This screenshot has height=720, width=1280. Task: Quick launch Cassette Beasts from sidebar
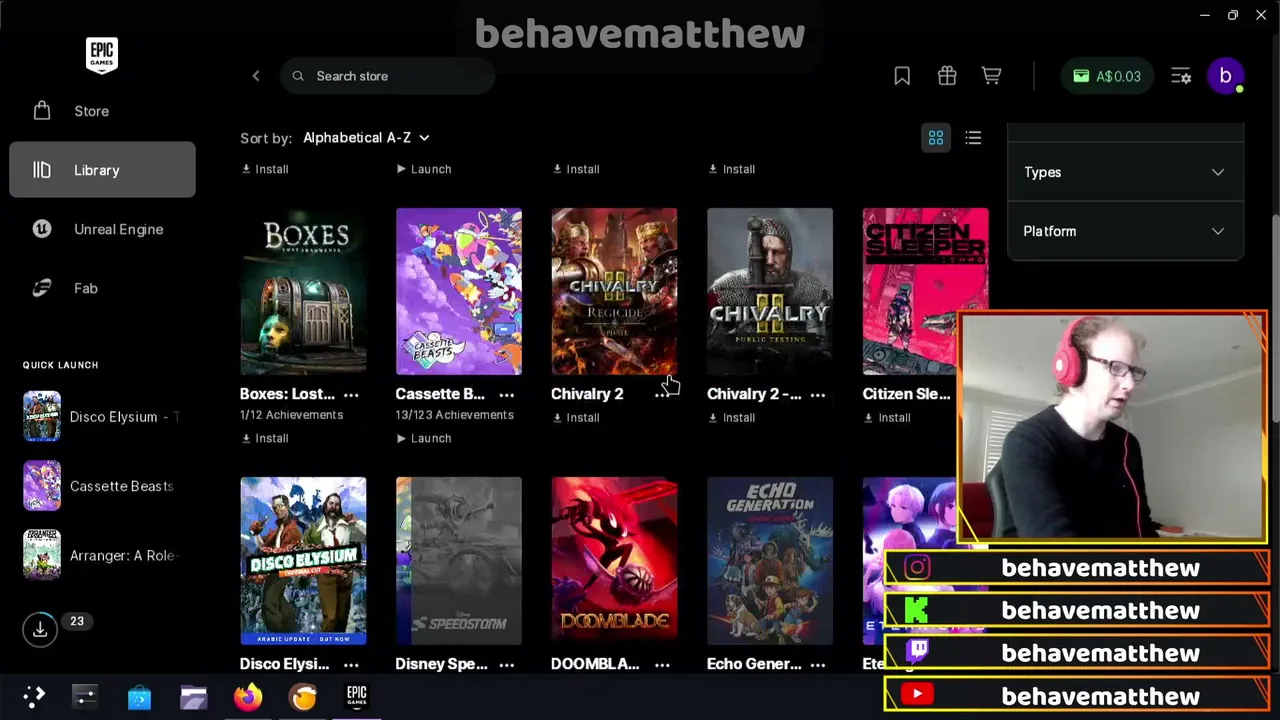click(x=100, y=486)
